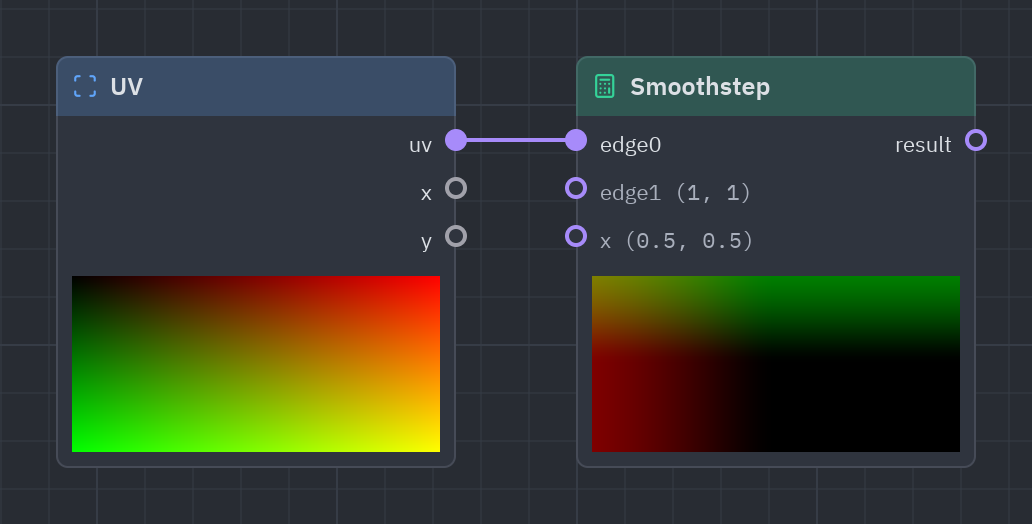This screenshot has width=1032, height=524.
Task: Click the uv output label
Action: [421, 145]
